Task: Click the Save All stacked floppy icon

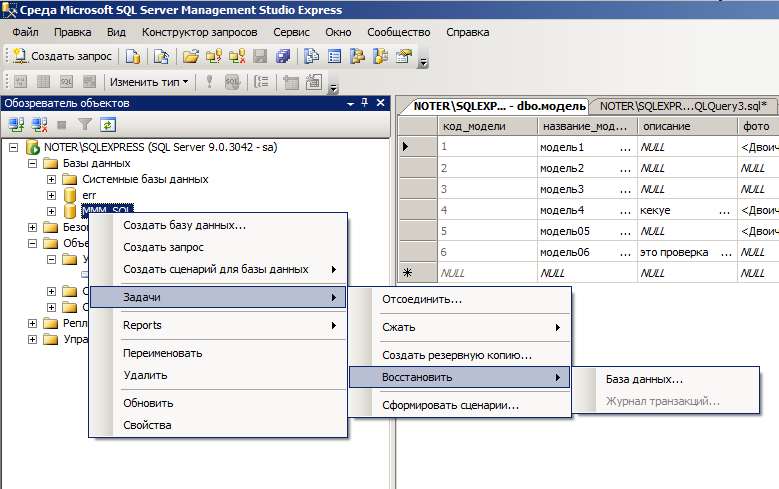Action: [283, 56]
